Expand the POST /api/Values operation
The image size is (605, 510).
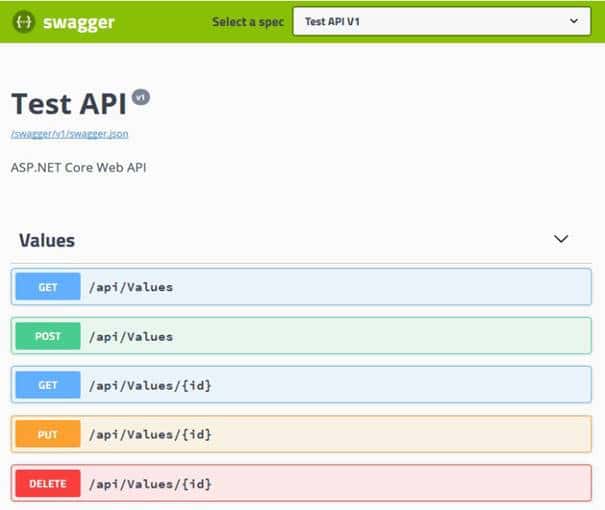[301, 336]
